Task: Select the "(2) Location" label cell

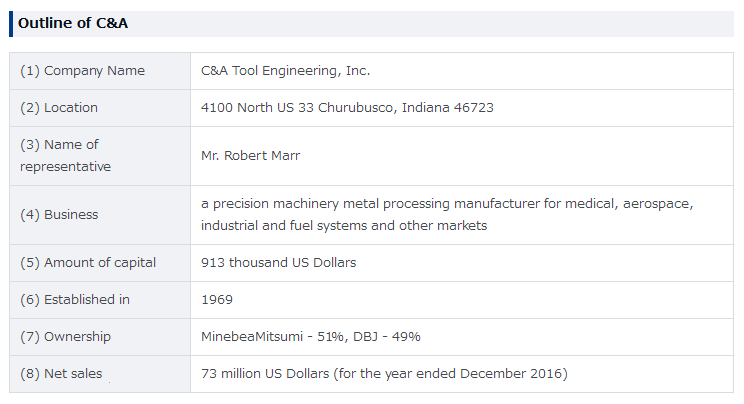Action: tap(59, 108)
